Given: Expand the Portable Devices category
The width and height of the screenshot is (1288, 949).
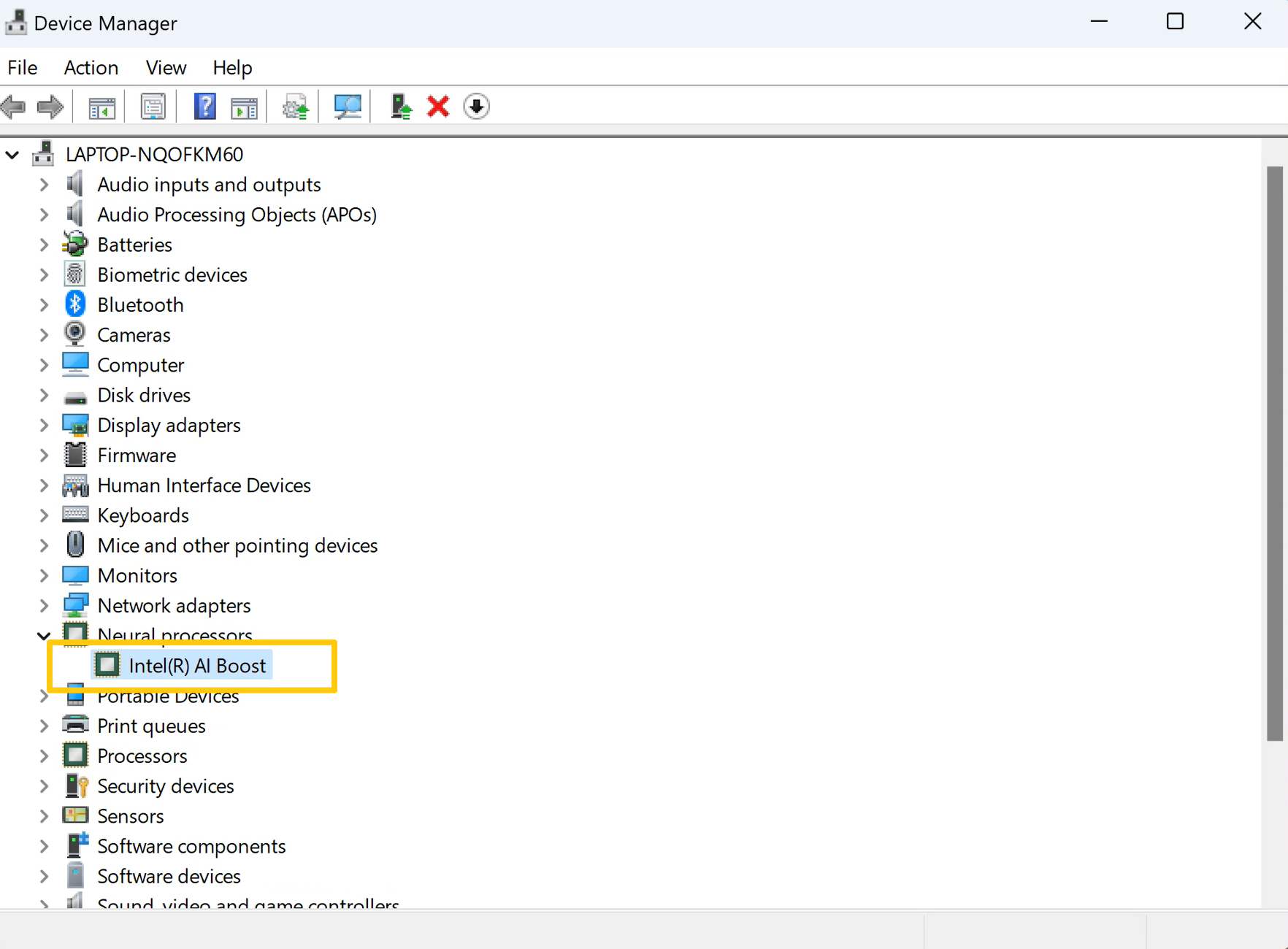Looking at the screenshot, I should pyautogui.click(x=44, y=696).
